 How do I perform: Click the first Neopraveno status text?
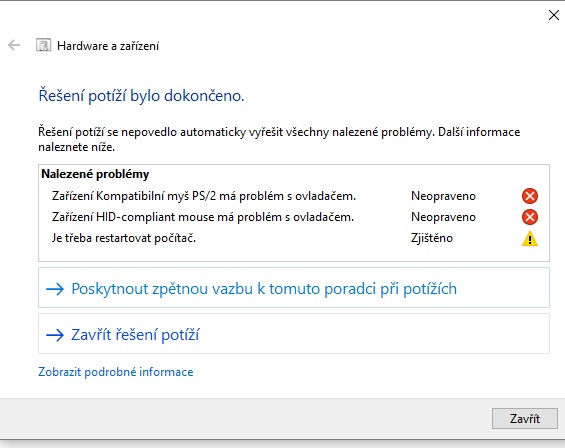pos(443,196)
